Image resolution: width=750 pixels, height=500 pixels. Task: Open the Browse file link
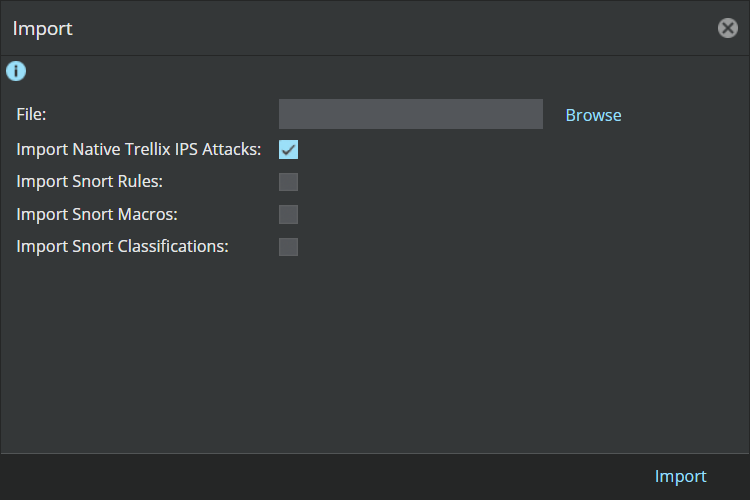click(594, 115)
